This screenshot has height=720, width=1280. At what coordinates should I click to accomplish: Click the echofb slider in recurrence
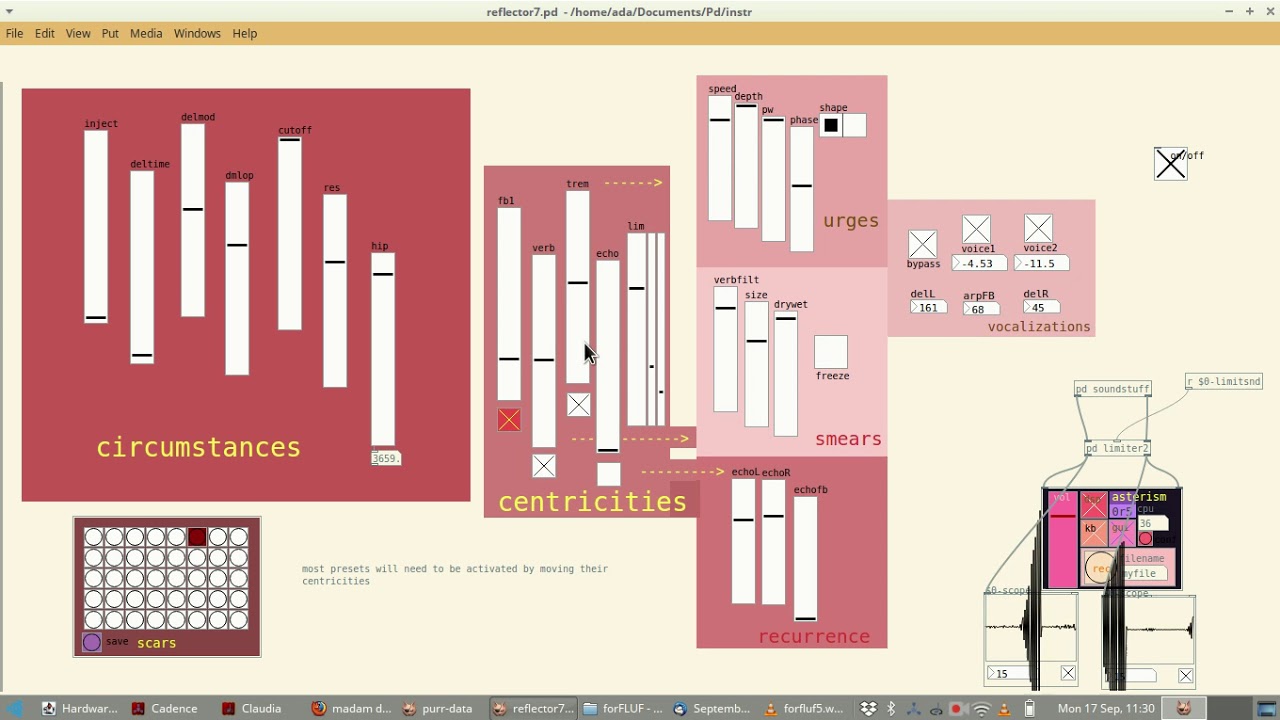[806, 559]
